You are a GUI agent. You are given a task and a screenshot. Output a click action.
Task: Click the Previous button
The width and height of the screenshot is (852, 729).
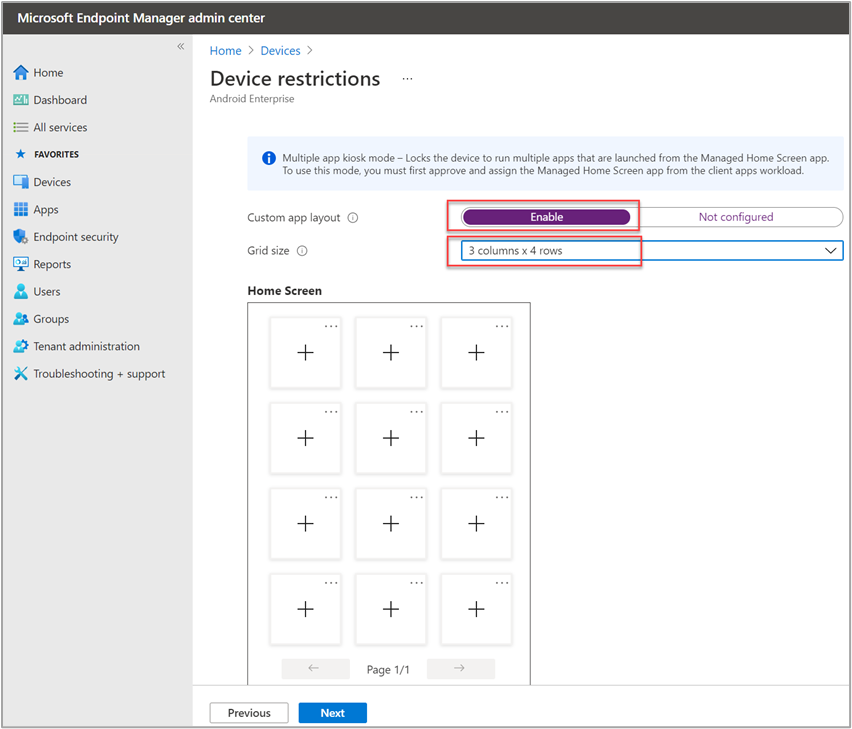[249, 713]
